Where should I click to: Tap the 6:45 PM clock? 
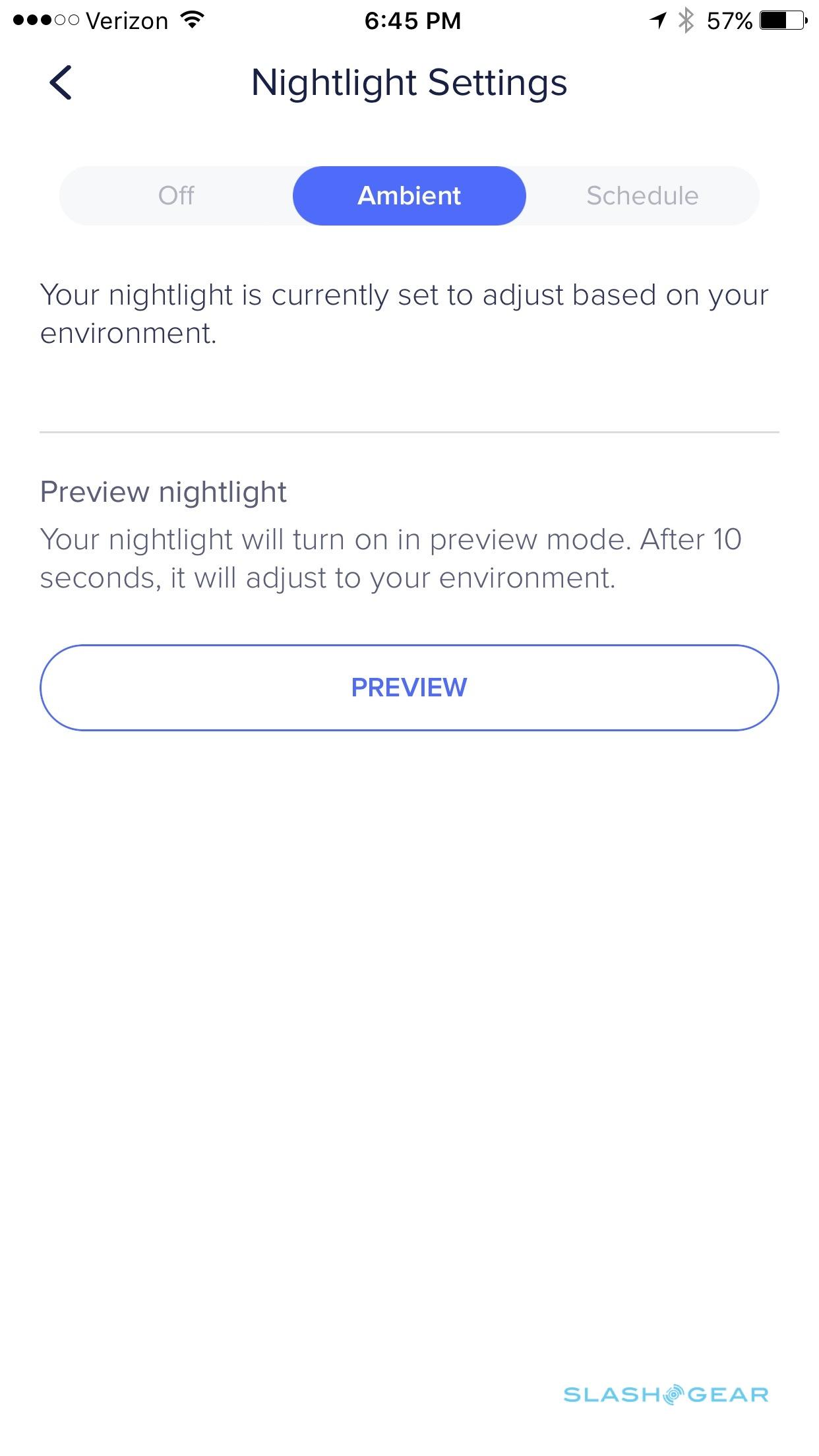412,21
